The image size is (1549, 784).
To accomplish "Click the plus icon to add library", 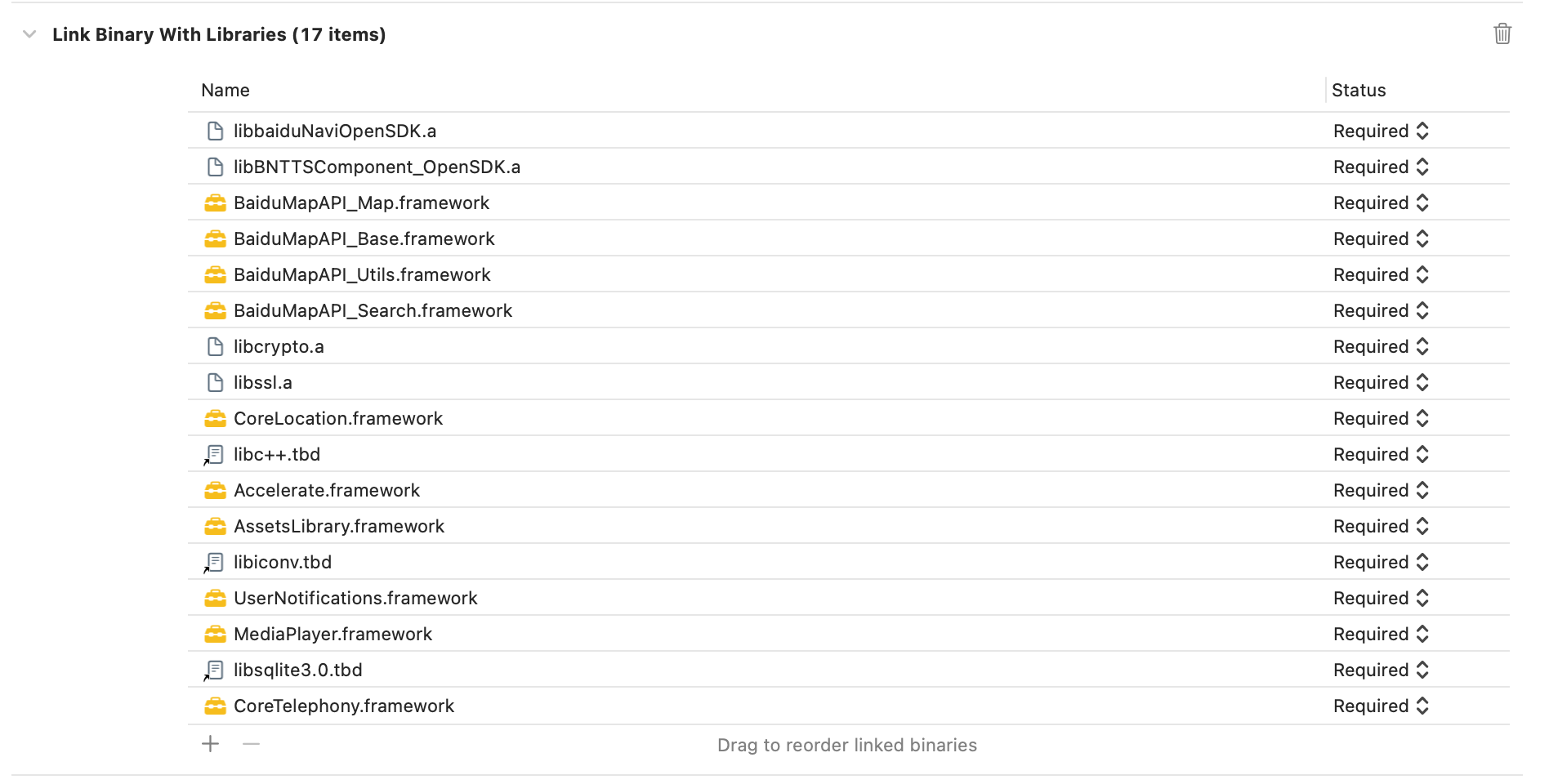I will click(x=211, y=744).
